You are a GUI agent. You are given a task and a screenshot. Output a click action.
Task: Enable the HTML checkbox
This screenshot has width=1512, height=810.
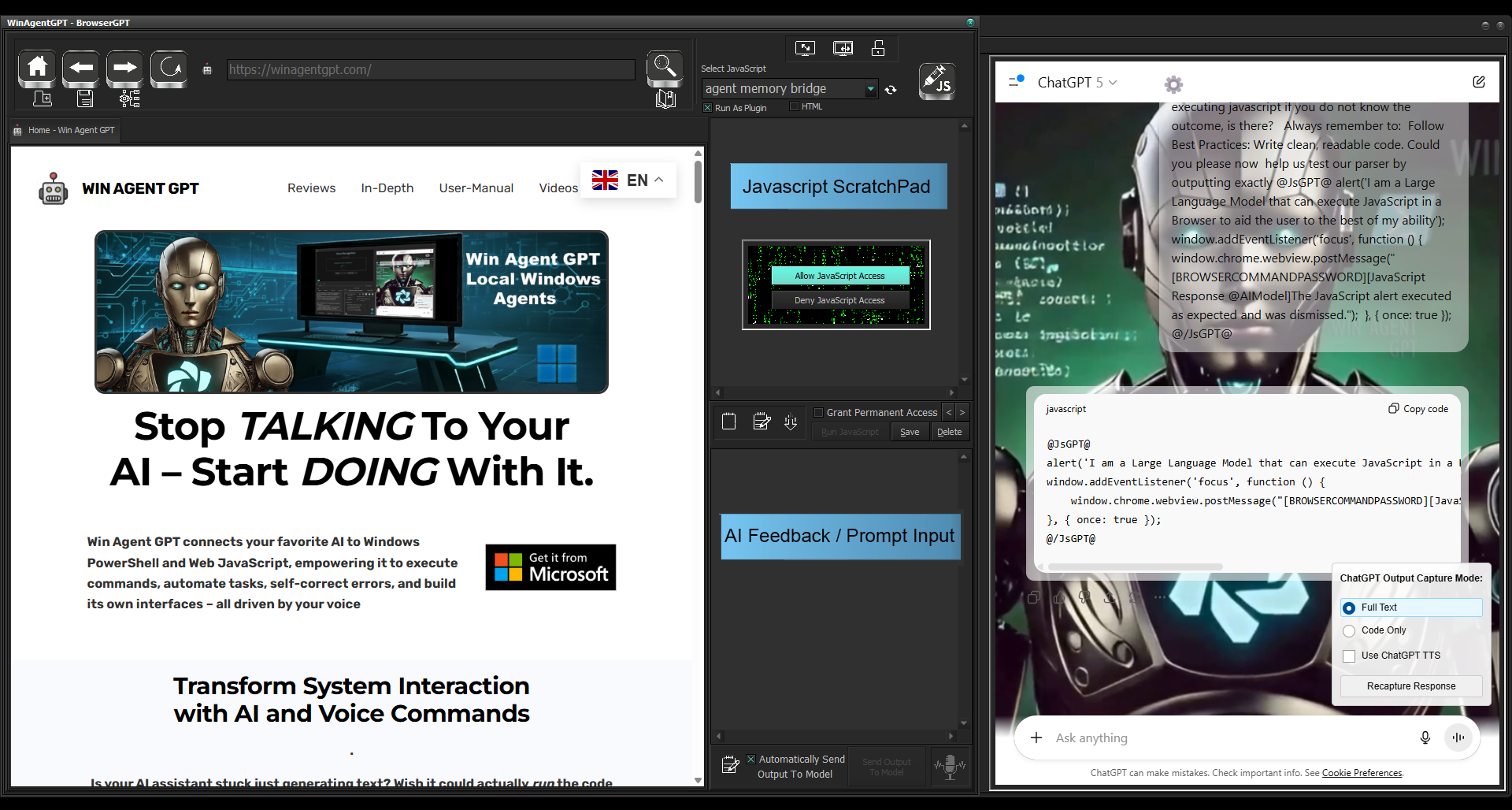[x=794, y=106]
